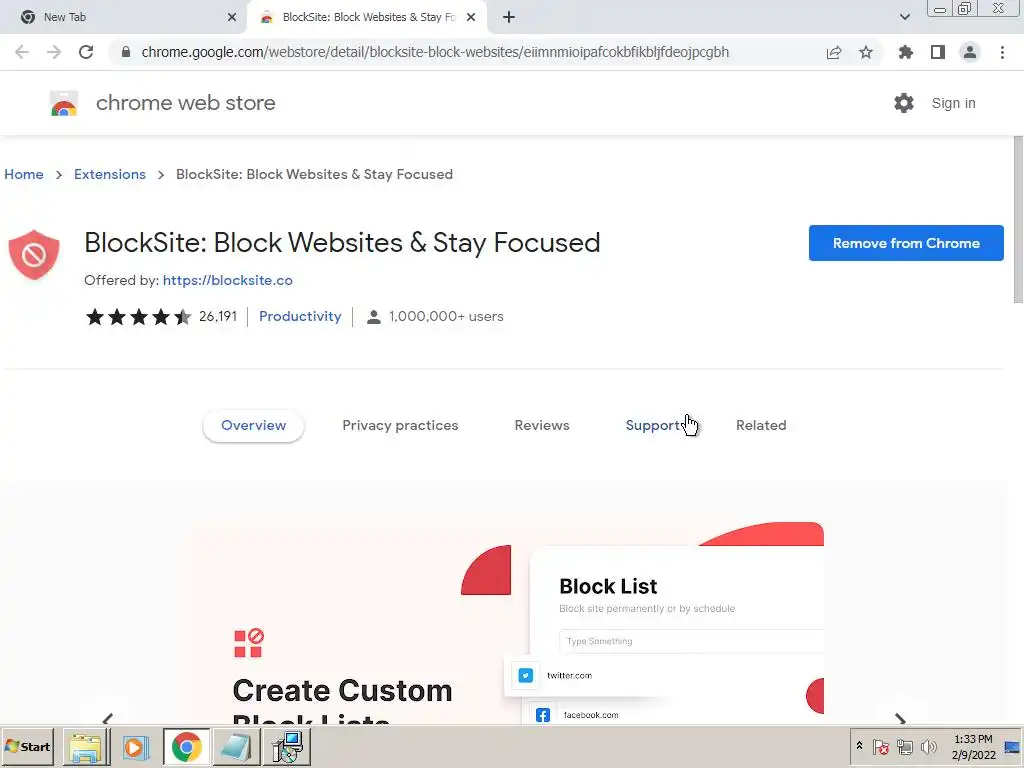Viewport: 1024px width, 768px height.
Task: Reload the page with the refresh icon
Action: coord(86,52)
